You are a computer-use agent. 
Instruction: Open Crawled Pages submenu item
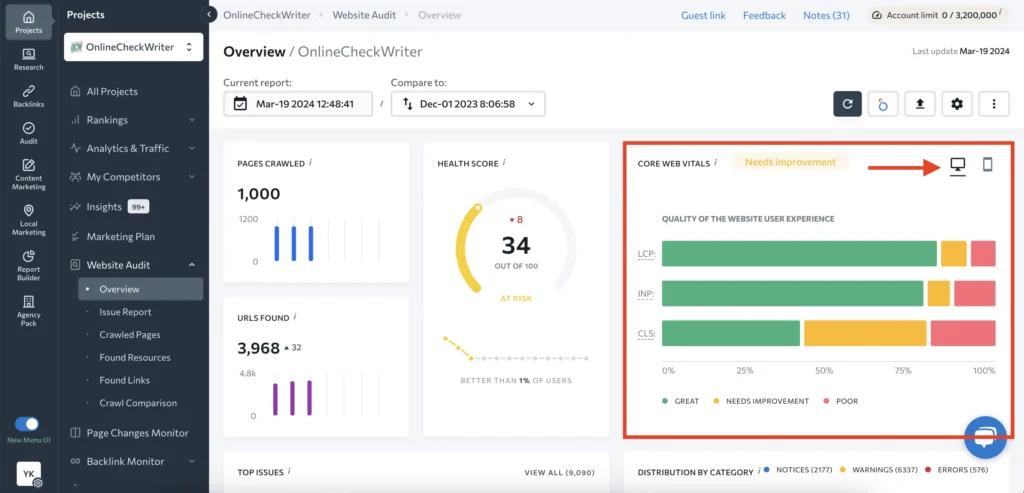click(129, 335)
